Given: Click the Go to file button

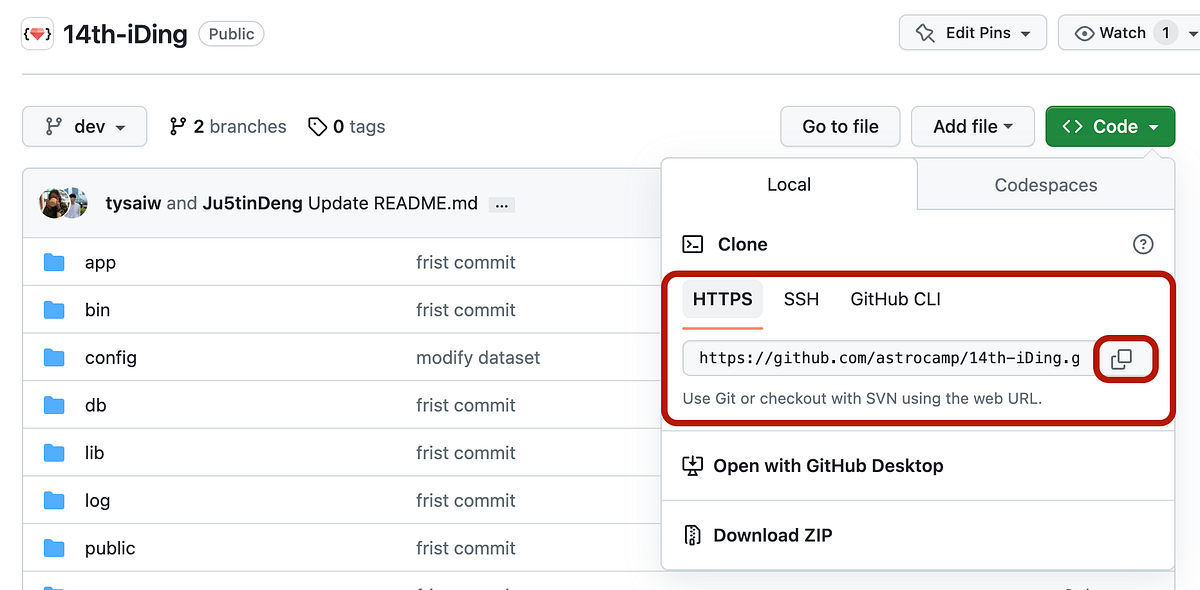Looking at the screenshot, I should (x=840, y=126).
